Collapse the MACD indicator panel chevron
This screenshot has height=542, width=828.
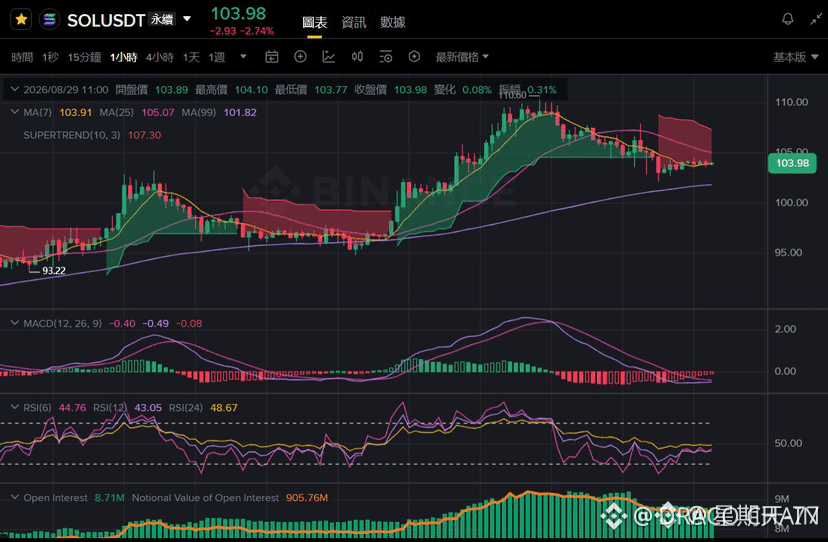pos(15,323)
